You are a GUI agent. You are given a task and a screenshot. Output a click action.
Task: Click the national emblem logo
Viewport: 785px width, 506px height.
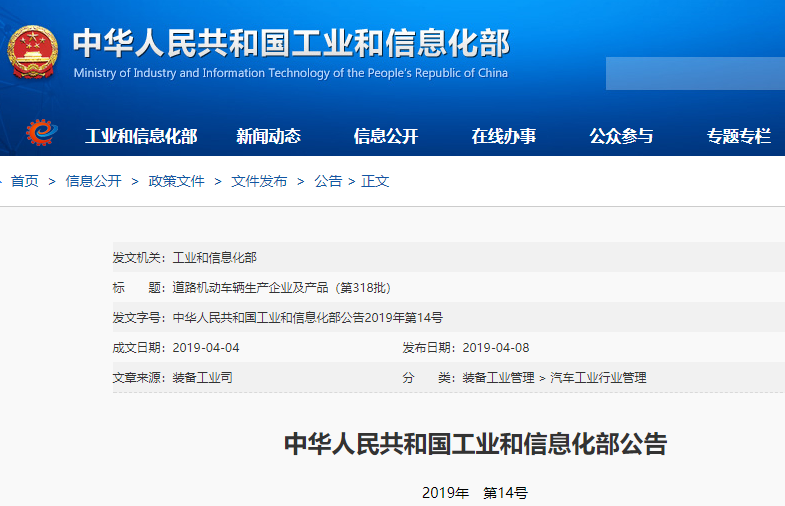click(33, 52)
